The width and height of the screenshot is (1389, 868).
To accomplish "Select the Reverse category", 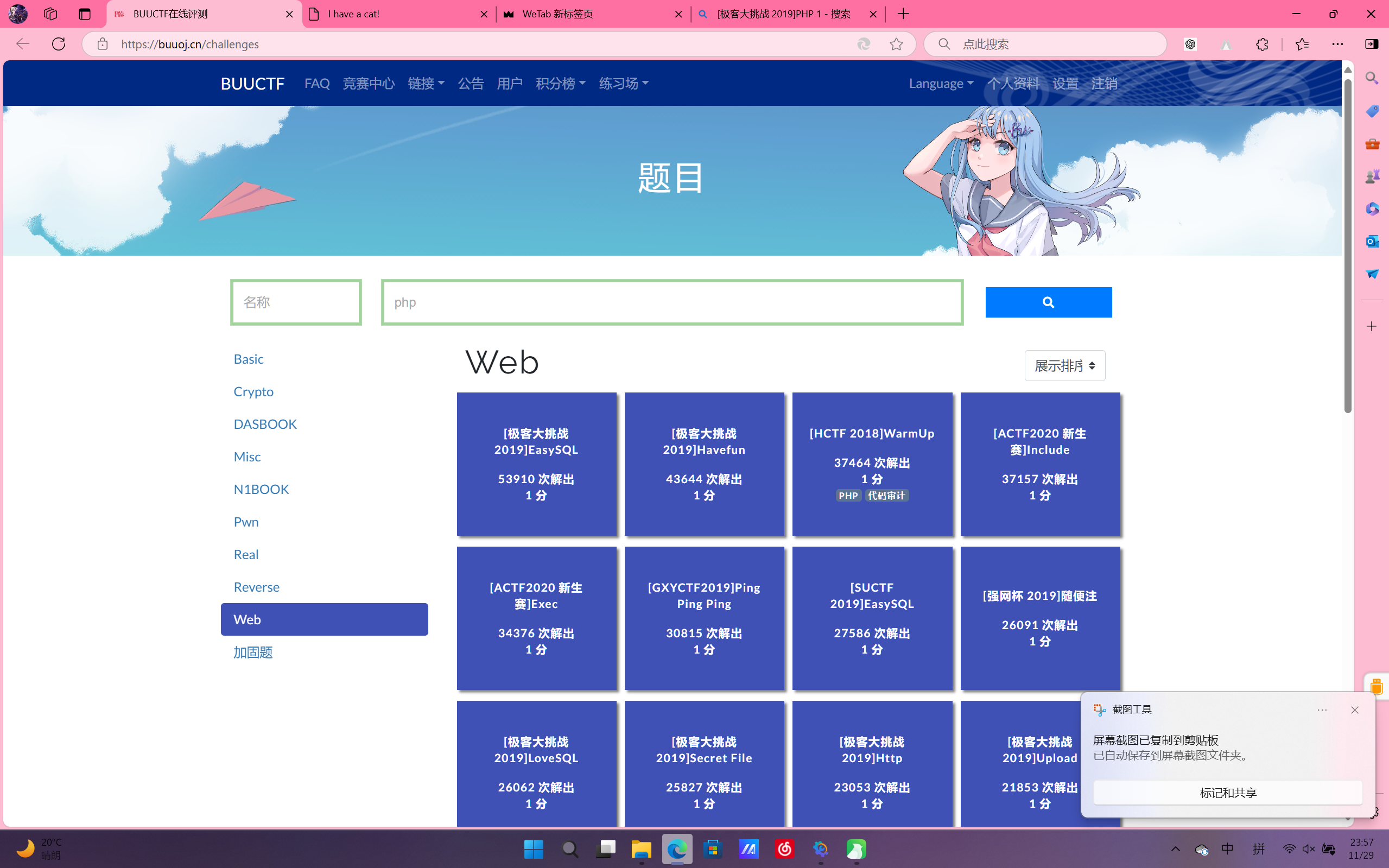I will [256, 587].
